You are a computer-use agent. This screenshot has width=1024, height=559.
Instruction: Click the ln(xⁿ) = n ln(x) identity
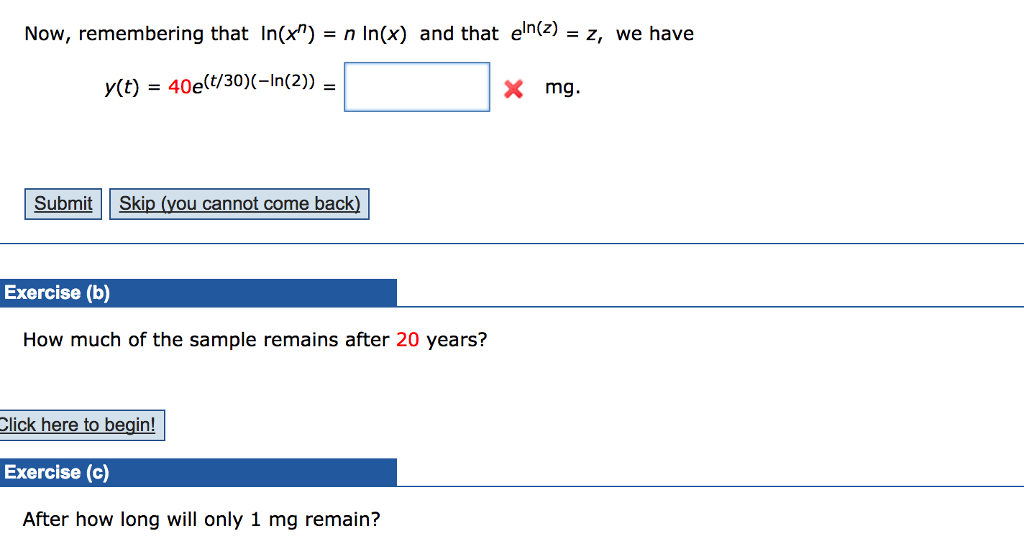333,33
